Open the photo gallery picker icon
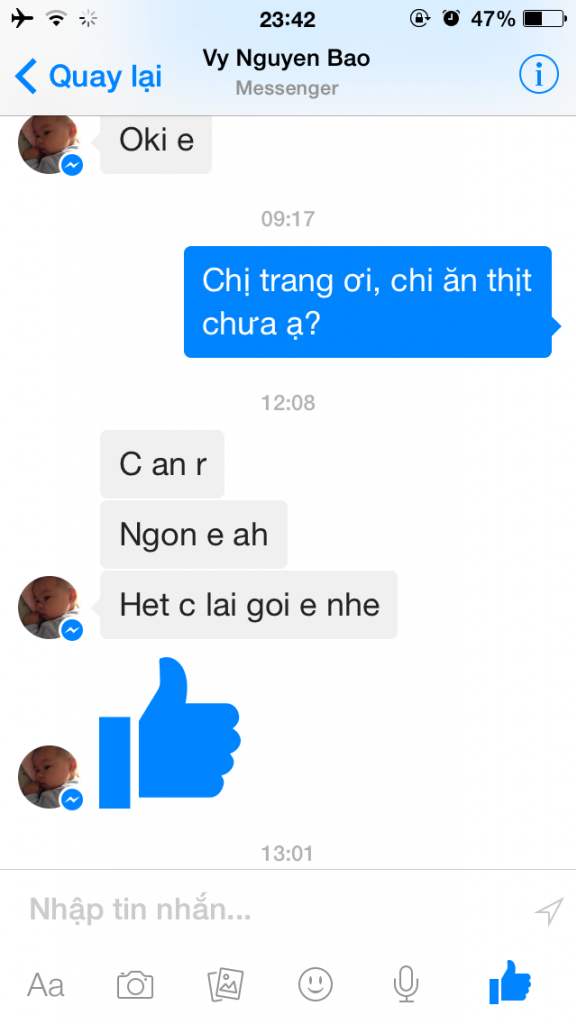 click(x=225, y=984)
